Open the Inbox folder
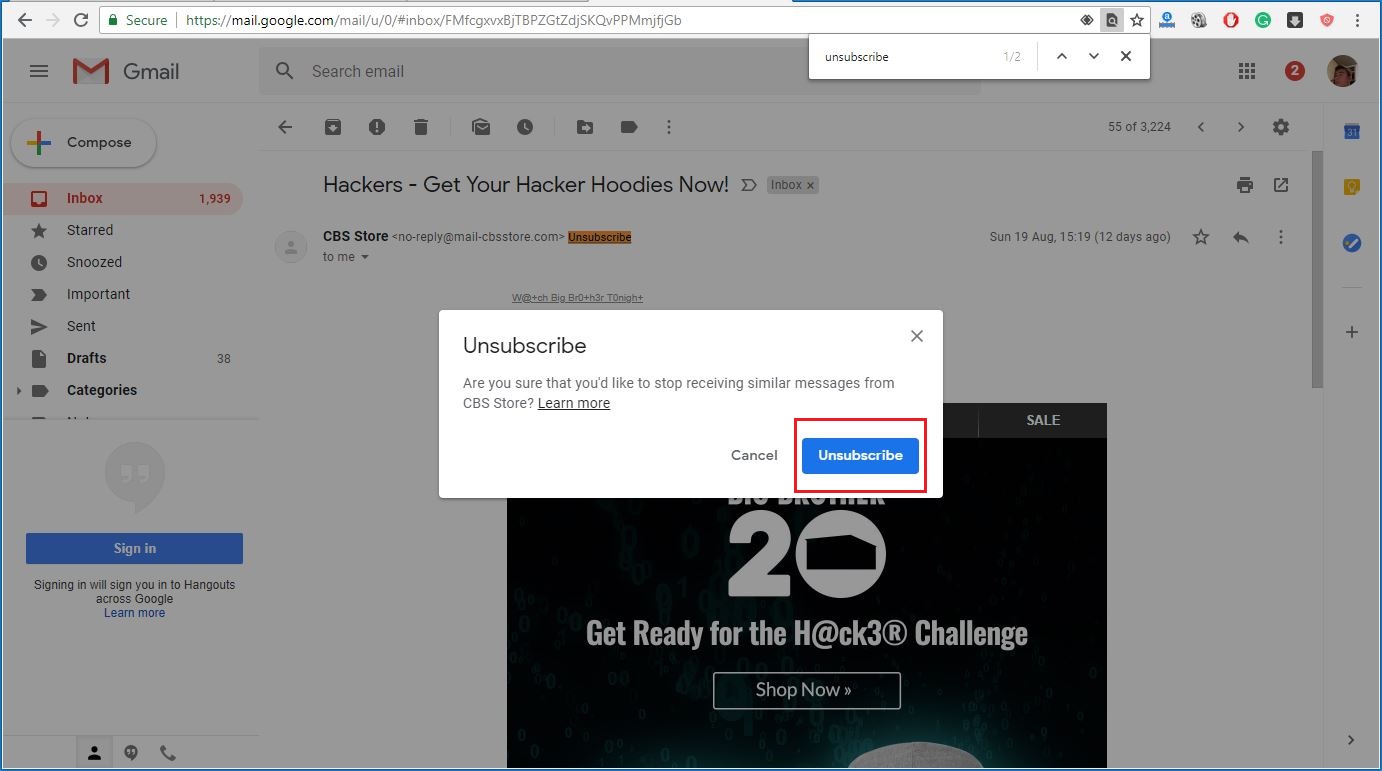Screen dimensions: 1382x771 point(122,198)
